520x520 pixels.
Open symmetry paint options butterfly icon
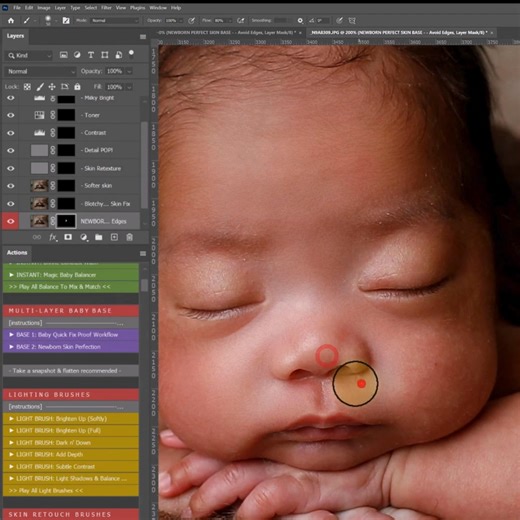pos(352,21)
